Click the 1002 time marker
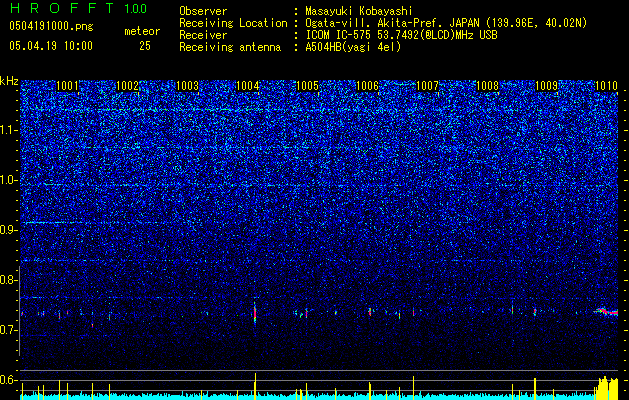 (127, 86)
